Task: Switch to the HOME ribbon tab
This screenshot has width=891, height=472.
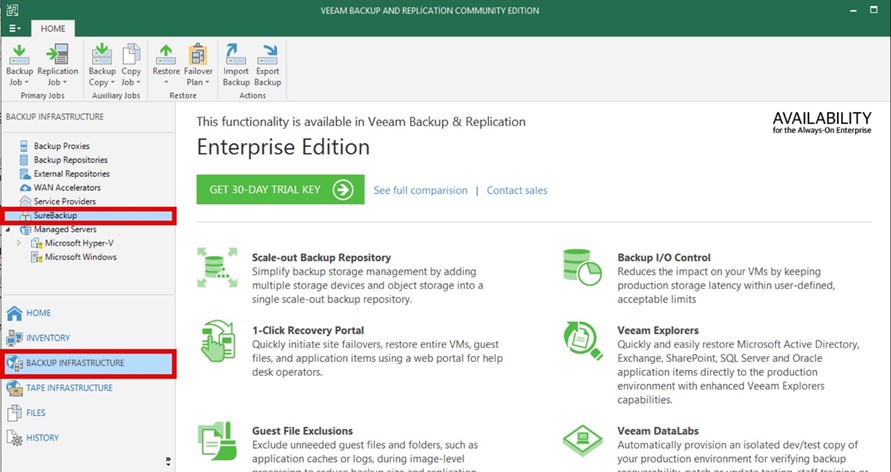Action: [53, 28]
